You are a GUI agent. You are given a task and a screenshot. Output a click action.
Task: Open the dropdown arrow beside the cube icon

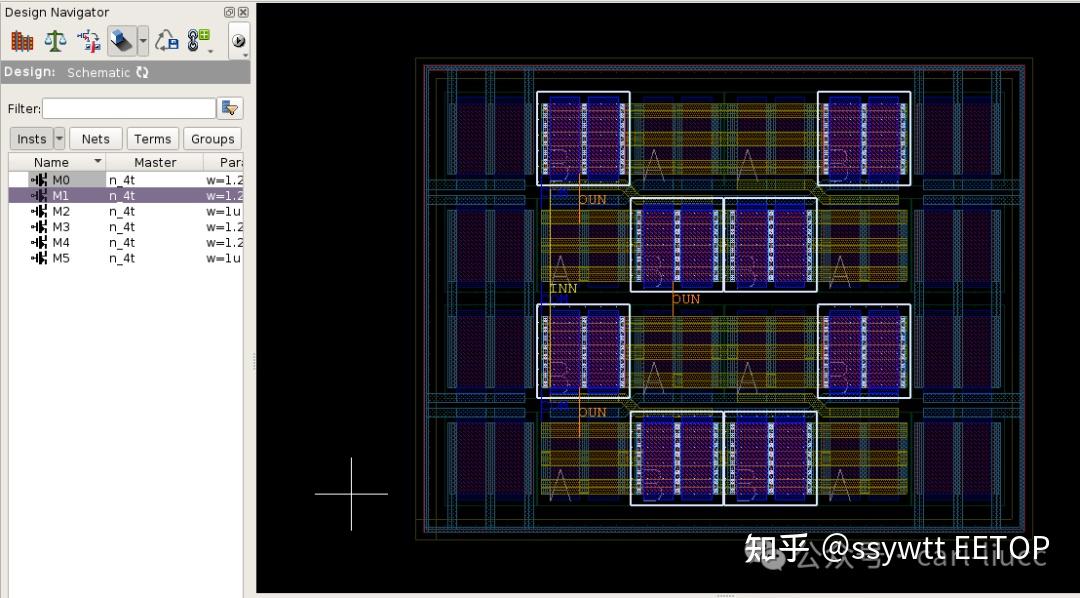tap(142, 40)
